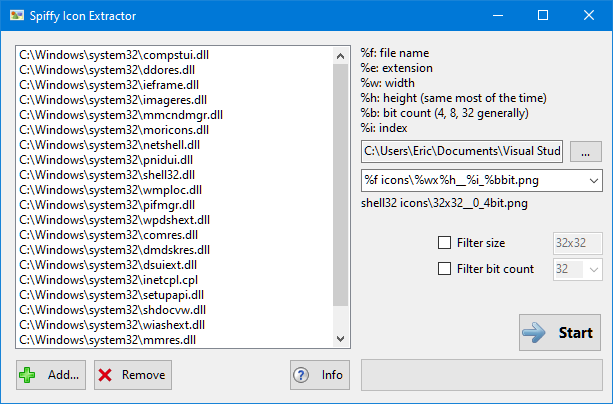Select ieframe.dll in the file list
613x404 pixels.
109,85
